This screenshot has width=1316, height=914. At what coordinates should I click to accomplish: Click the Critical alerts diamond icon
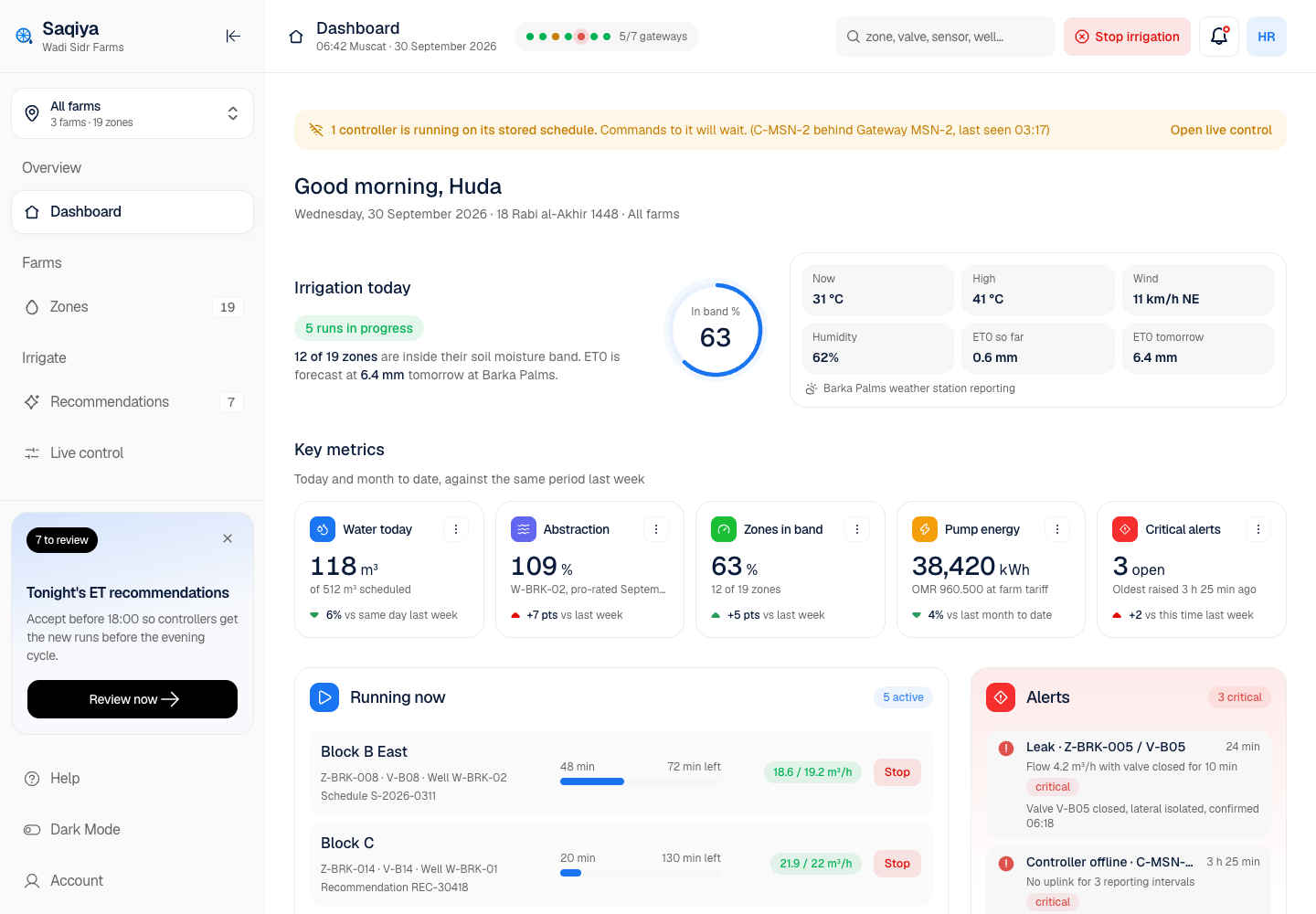1125,529
